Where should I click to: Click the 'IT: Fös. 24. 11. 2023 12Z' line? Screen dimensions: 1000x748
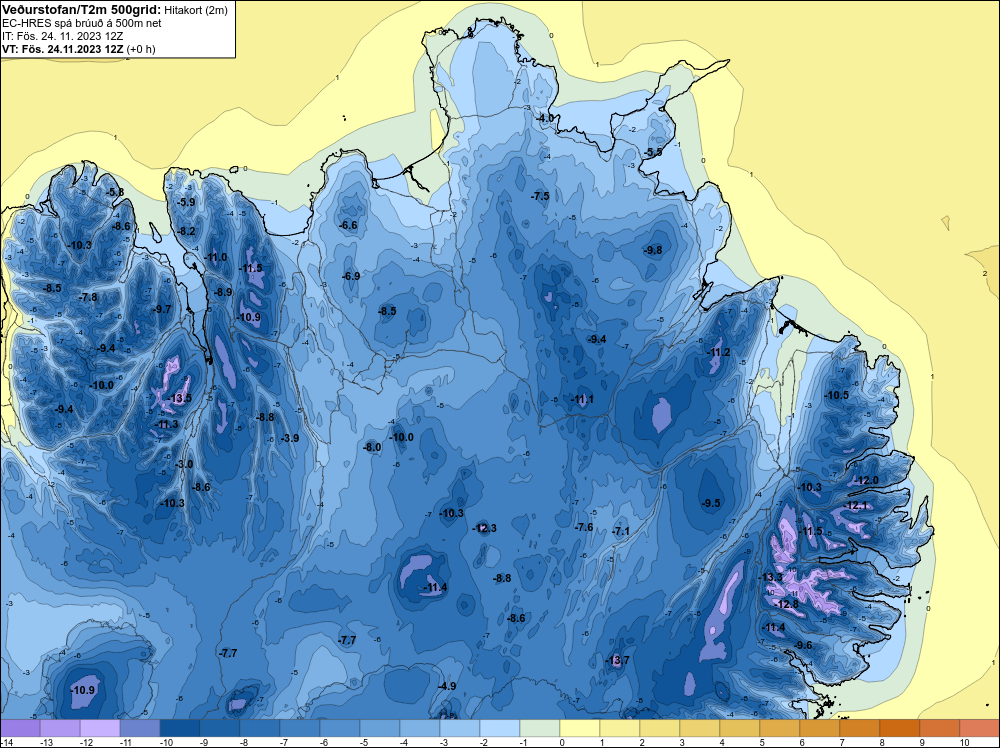point(62,36)
